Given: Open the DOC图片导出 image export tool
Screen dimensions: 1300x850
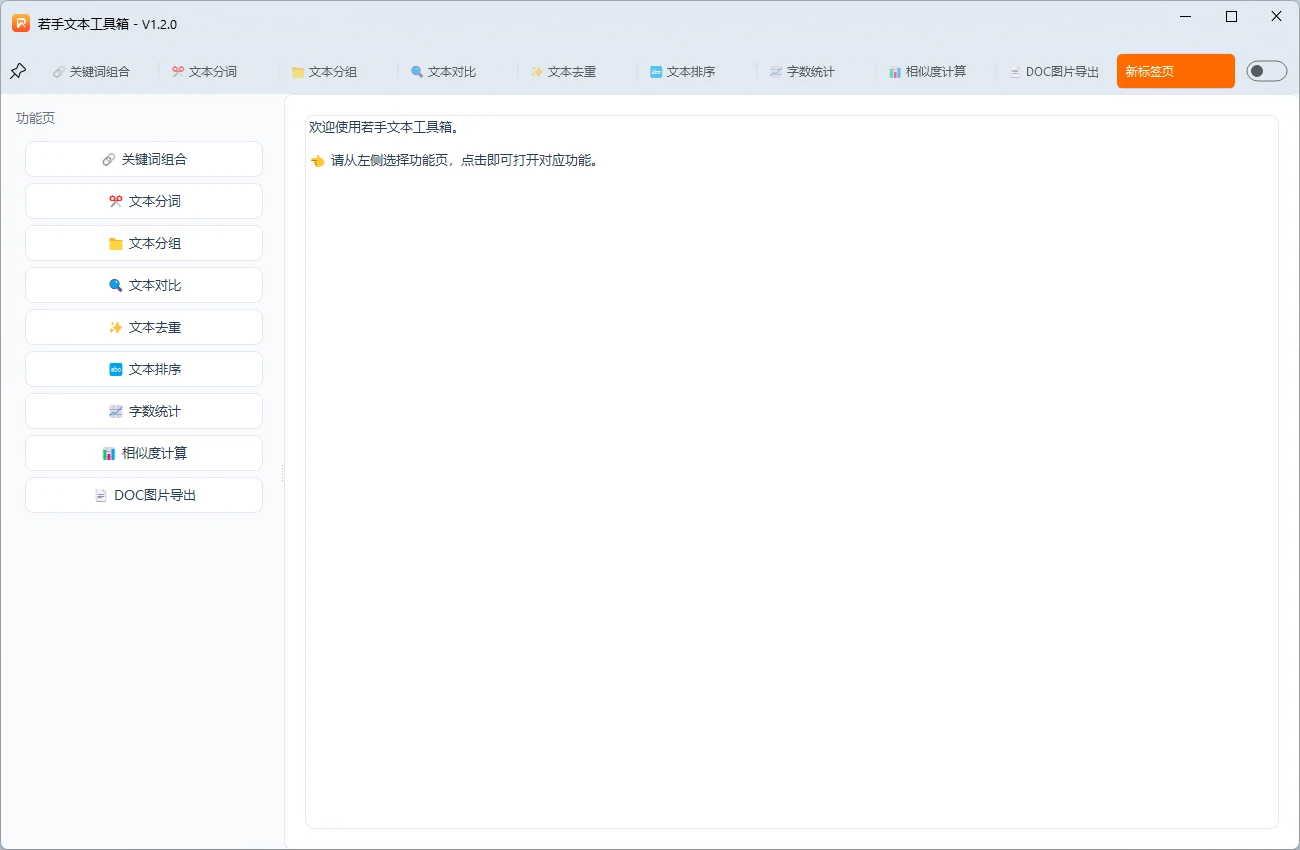Looking at the screenshot, I should (x=143, y=495).
